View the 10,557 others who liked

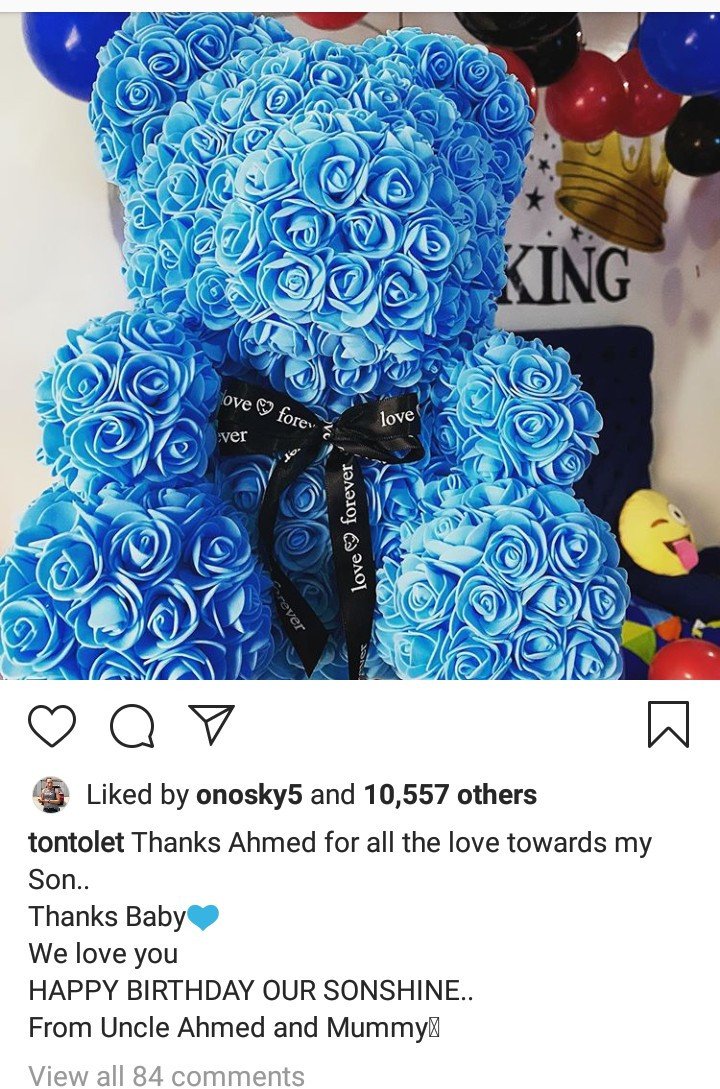click(450, 795)
